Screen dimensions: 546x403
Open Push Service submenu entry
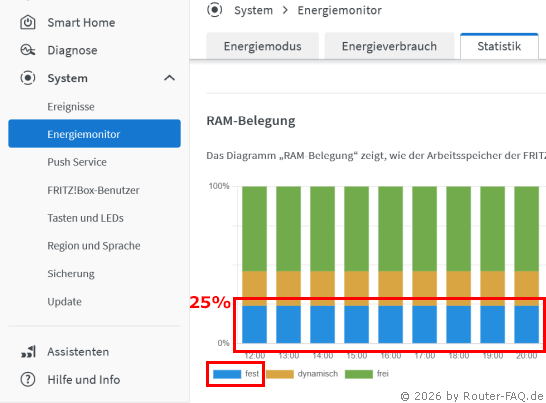pos(77,162)
